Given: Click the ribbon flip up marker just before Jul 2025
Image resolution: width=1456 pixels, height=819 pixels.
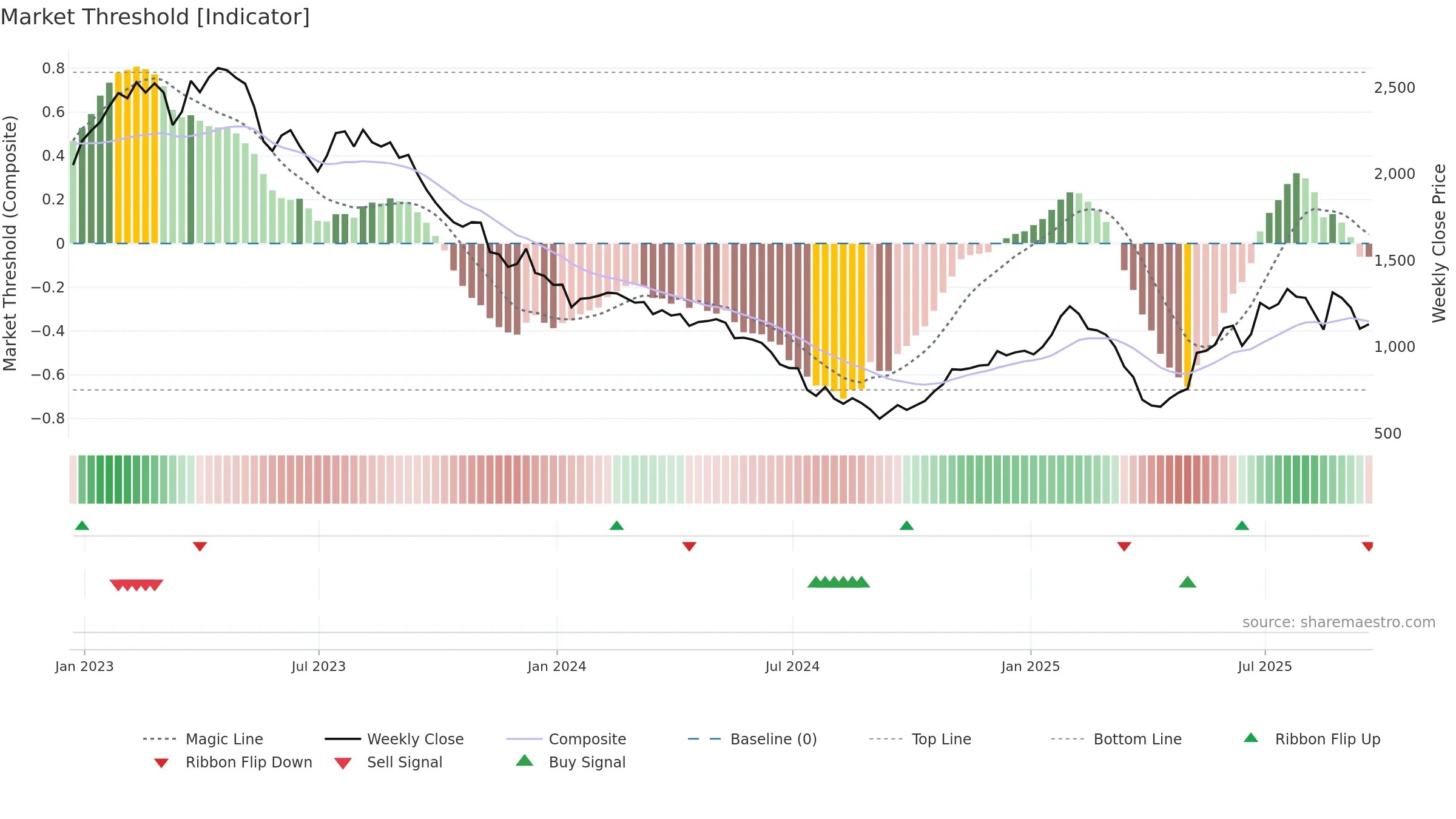Looking at the screenshot, I should point(1241,525).
